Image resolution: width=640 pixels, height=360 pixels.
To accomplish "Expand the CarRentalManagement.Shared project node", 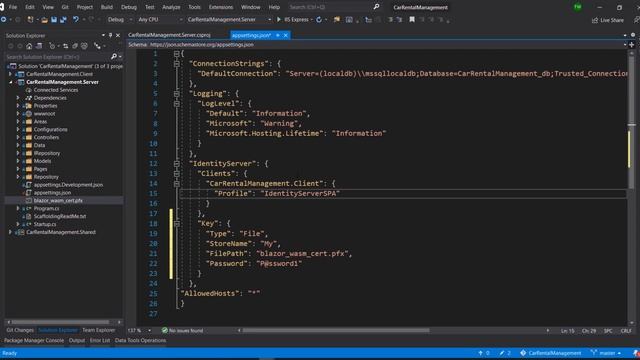I will 10,232.
